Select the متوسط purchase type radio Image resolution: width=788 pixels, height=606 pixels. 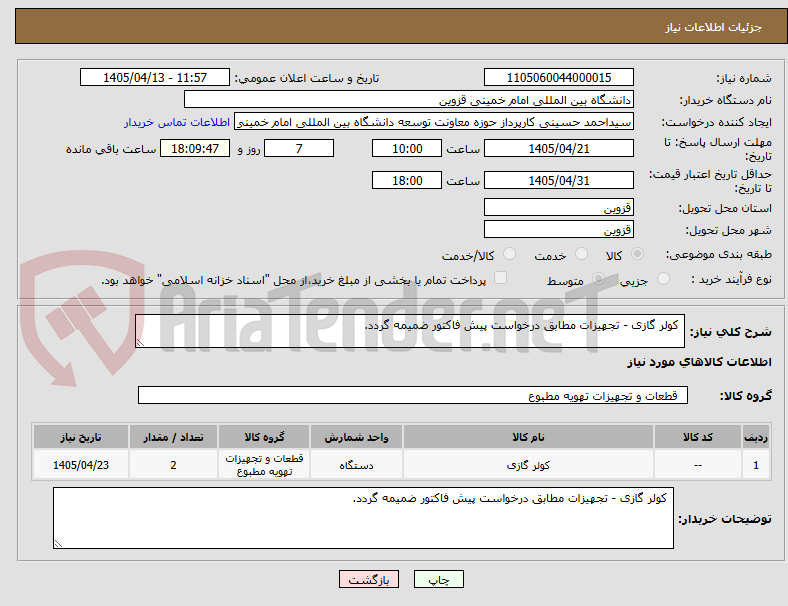598,278
